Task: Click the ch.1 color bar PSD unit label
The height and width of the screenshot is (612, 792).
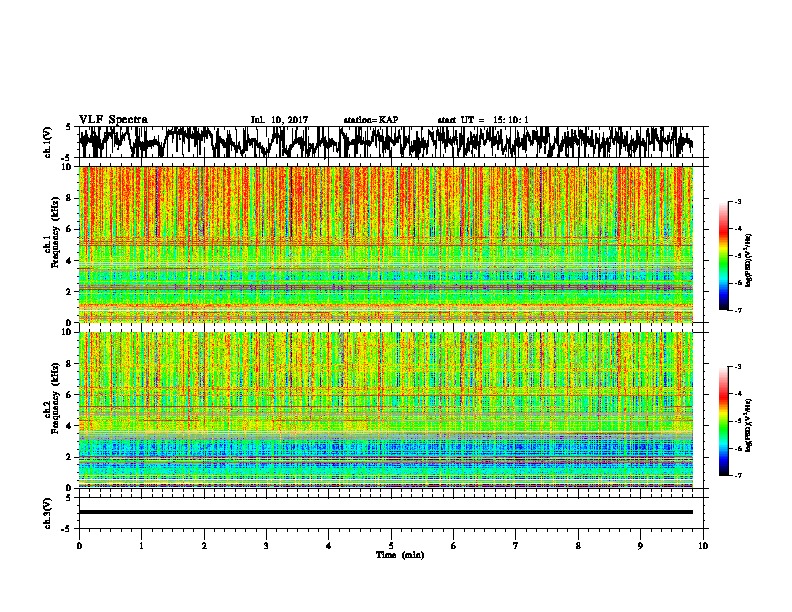Action: click(748, 260)
